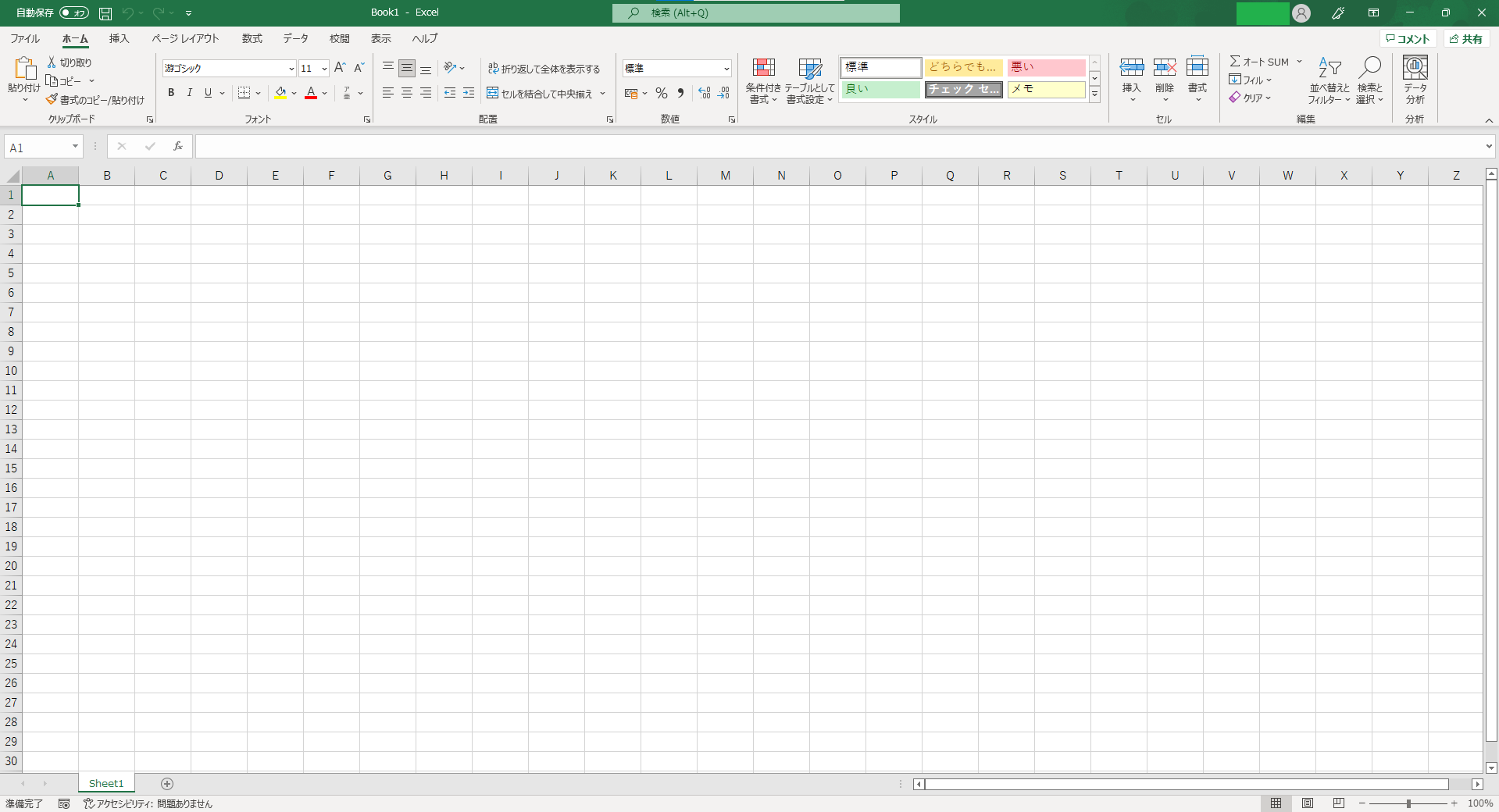Select the 書式のコピー/貼り付け (Format Painter) icon
The width and height of the screenshot is (1499, 812).
point(51,100)
